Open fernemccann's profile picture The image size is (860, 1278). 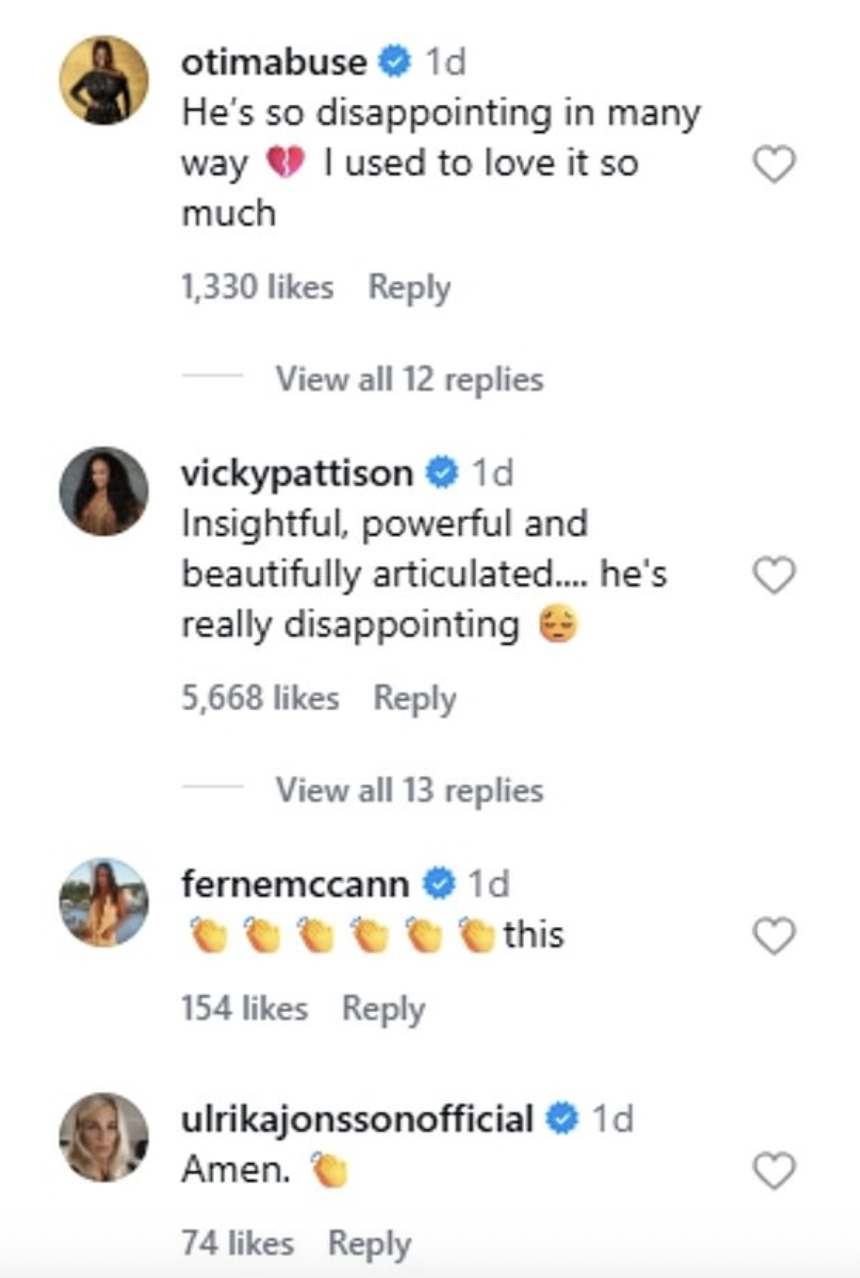[104, 902]
